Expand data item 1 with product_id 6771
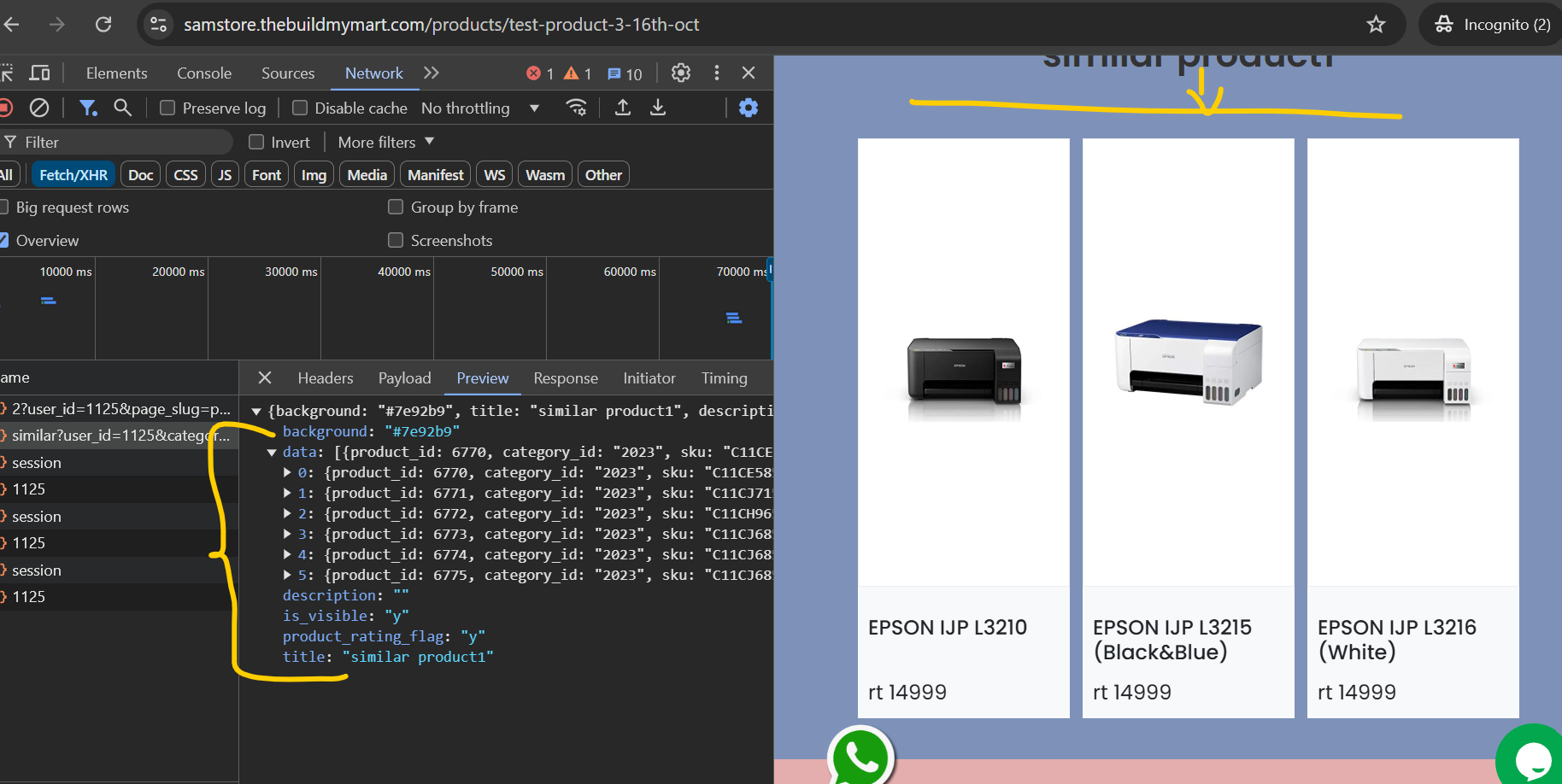1562x784 pixels. 287,493
